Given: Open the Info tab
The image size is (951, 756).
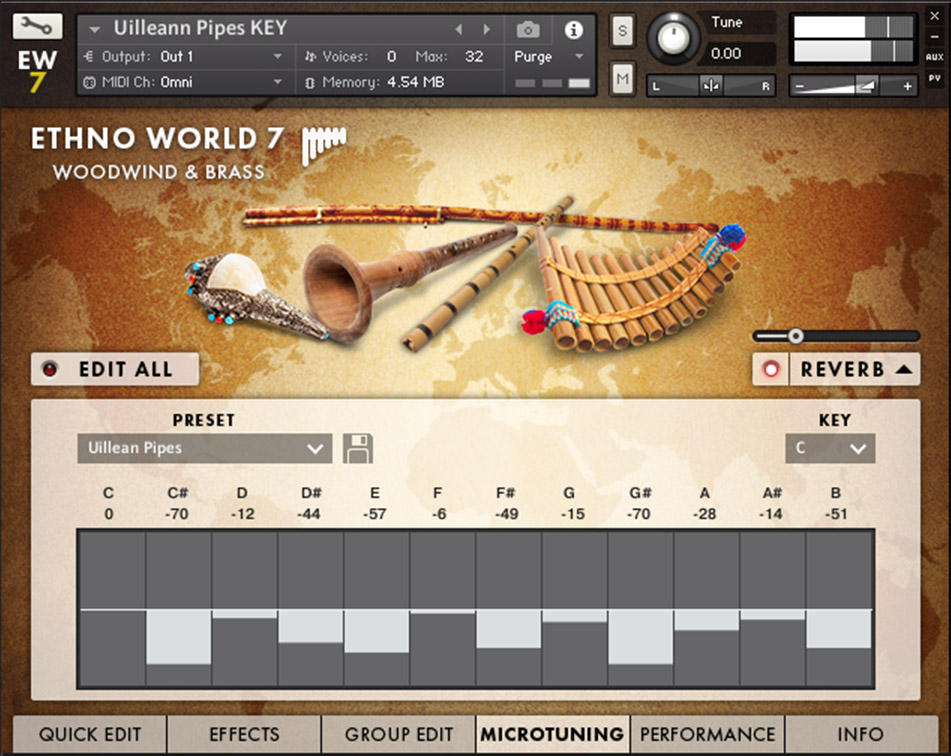Looking at the screenshot, I should pyautogui.click(x=861, y=734).
